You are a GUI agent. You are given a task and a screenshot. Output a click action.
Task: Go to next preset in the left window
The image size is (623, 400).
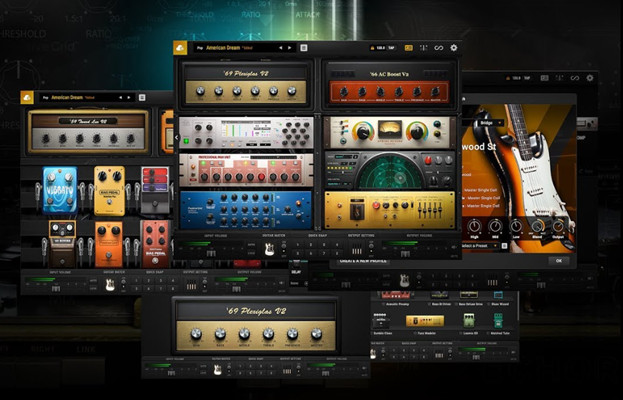click(129, 97)
